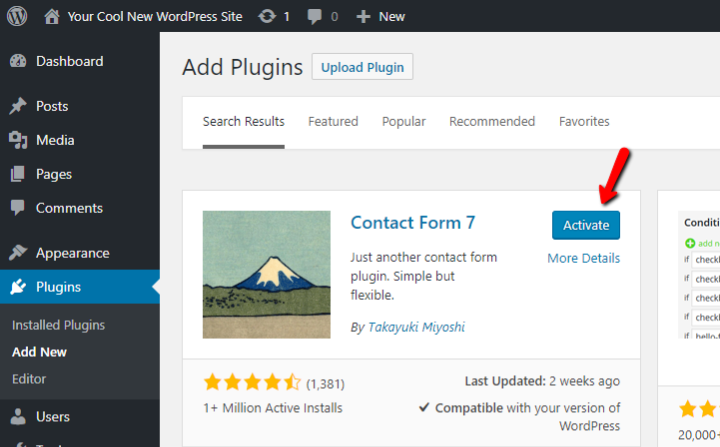Viewport: 720px width, 447px height.
Task: Click the Users person icon
Action: [18, 417]
